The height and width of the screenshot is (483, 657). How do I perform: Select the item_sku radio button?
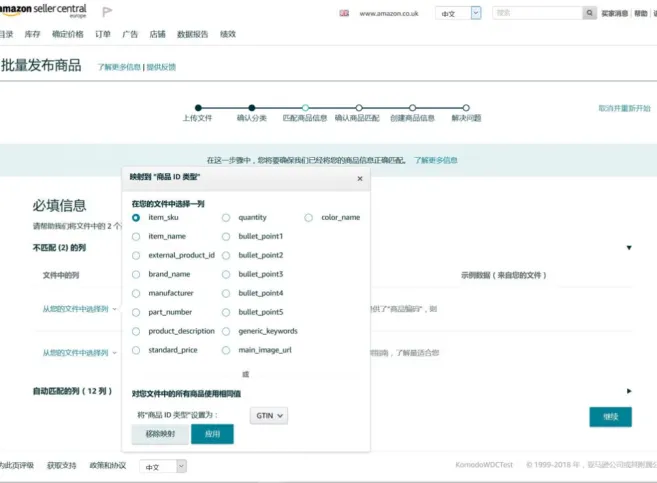pos(136,218)
